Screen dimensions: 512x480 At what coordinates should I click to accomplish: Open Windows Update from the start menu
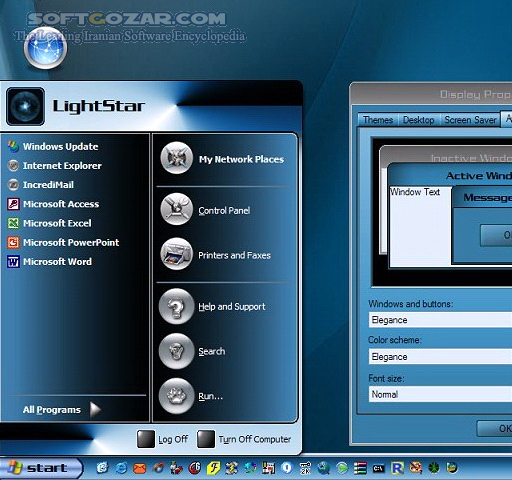pyautogui.click(x=53, y=146)
